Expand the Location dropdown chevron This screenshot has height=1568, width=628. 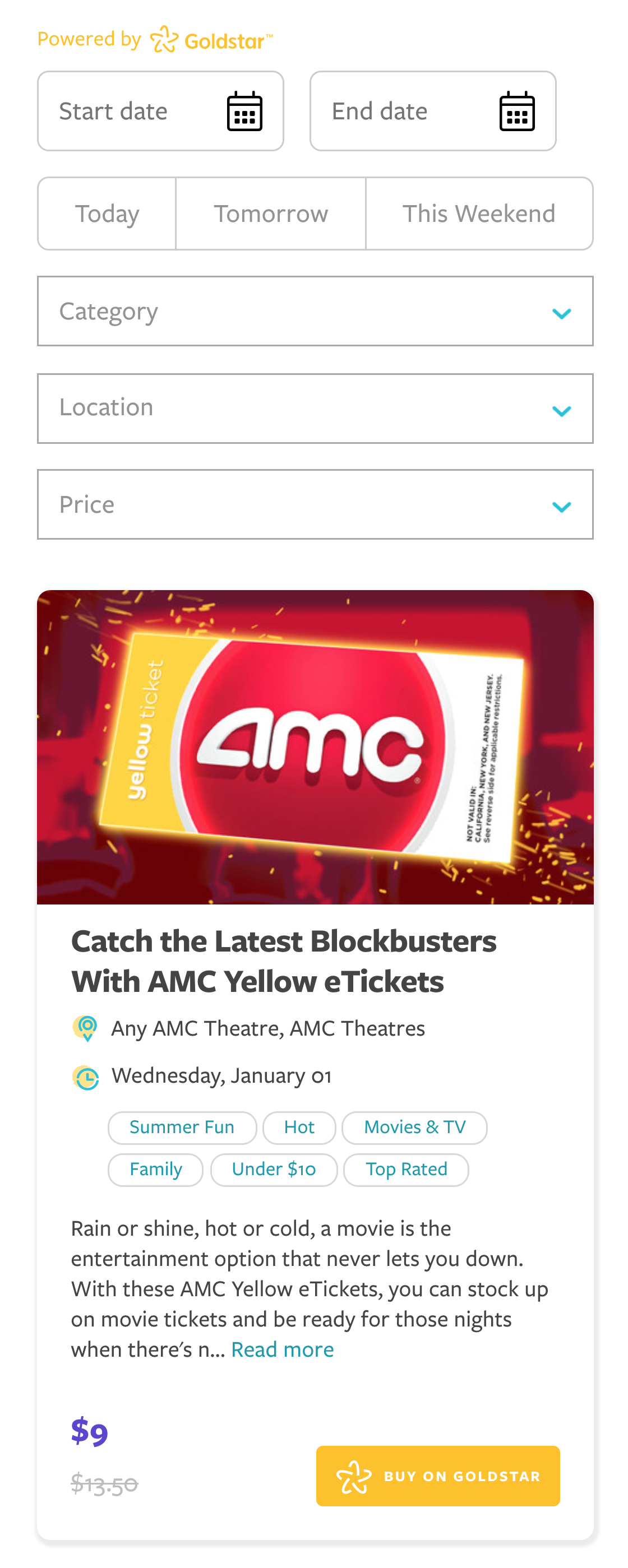560,411
